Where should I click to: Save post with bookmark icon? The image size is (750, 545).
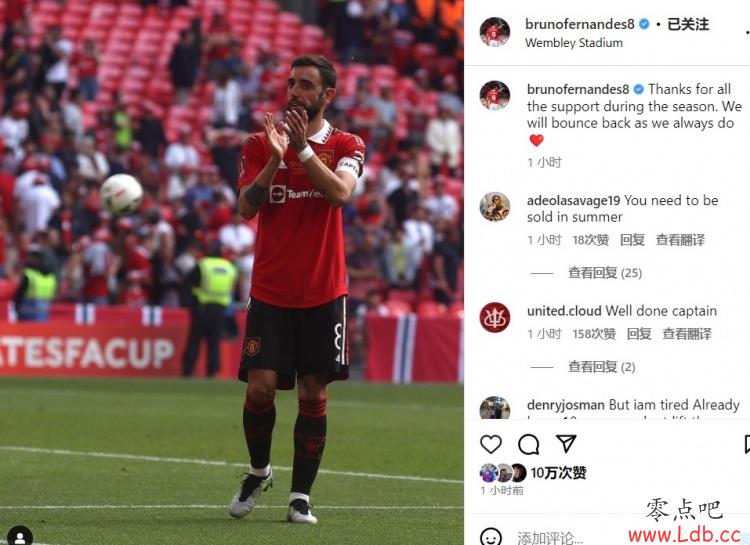pyautogui.click(x=747, y=445)
